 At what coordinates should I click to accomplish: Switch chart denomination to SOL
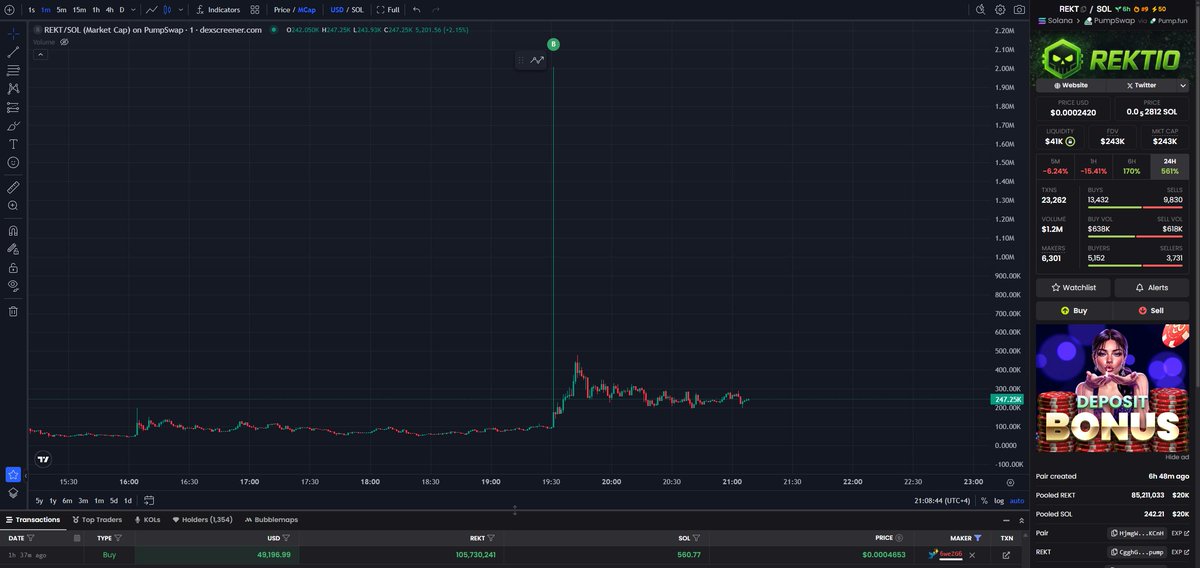[357, 9]
